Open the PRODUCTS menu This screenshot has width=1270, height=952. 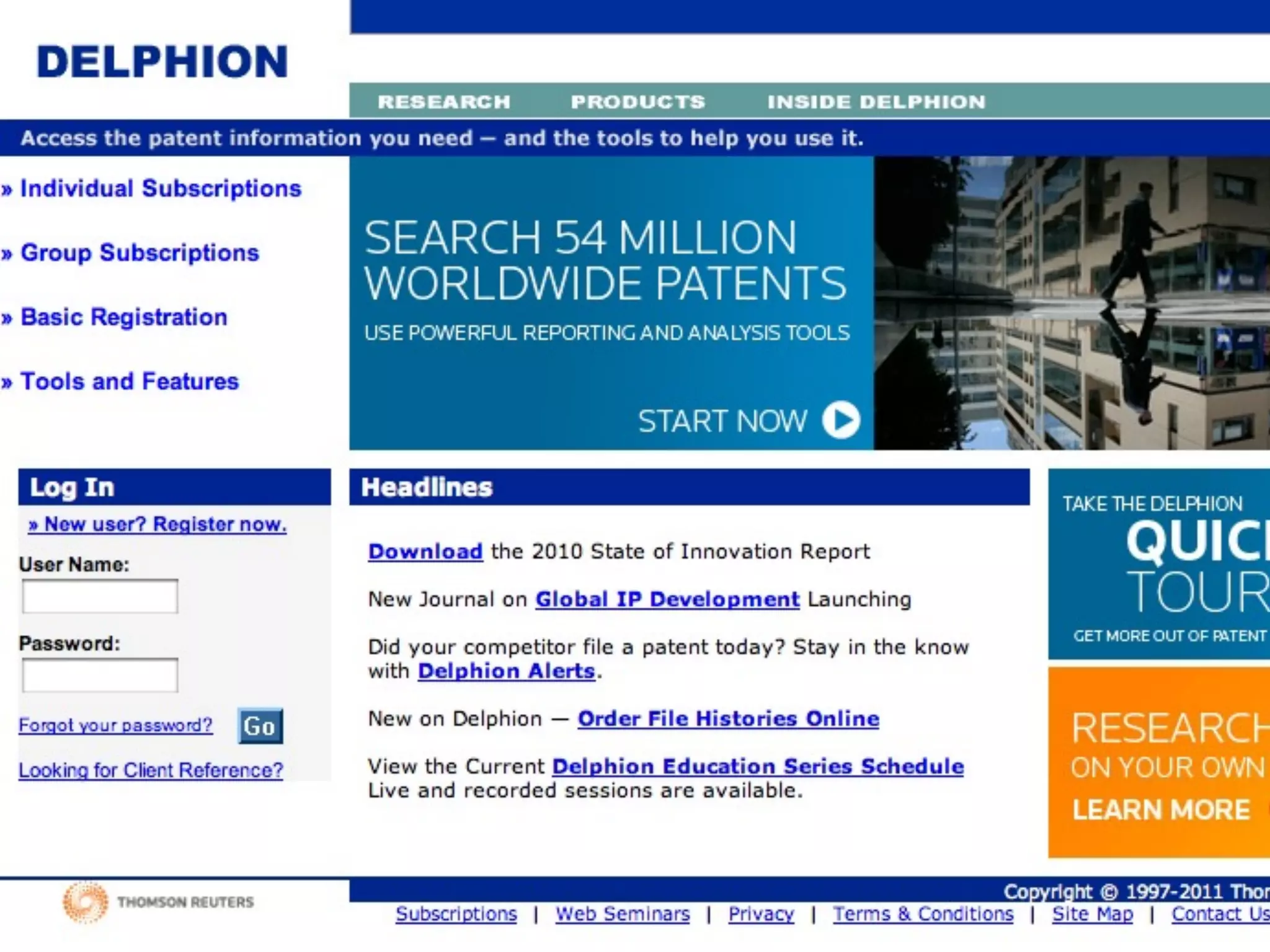point(637,102)
